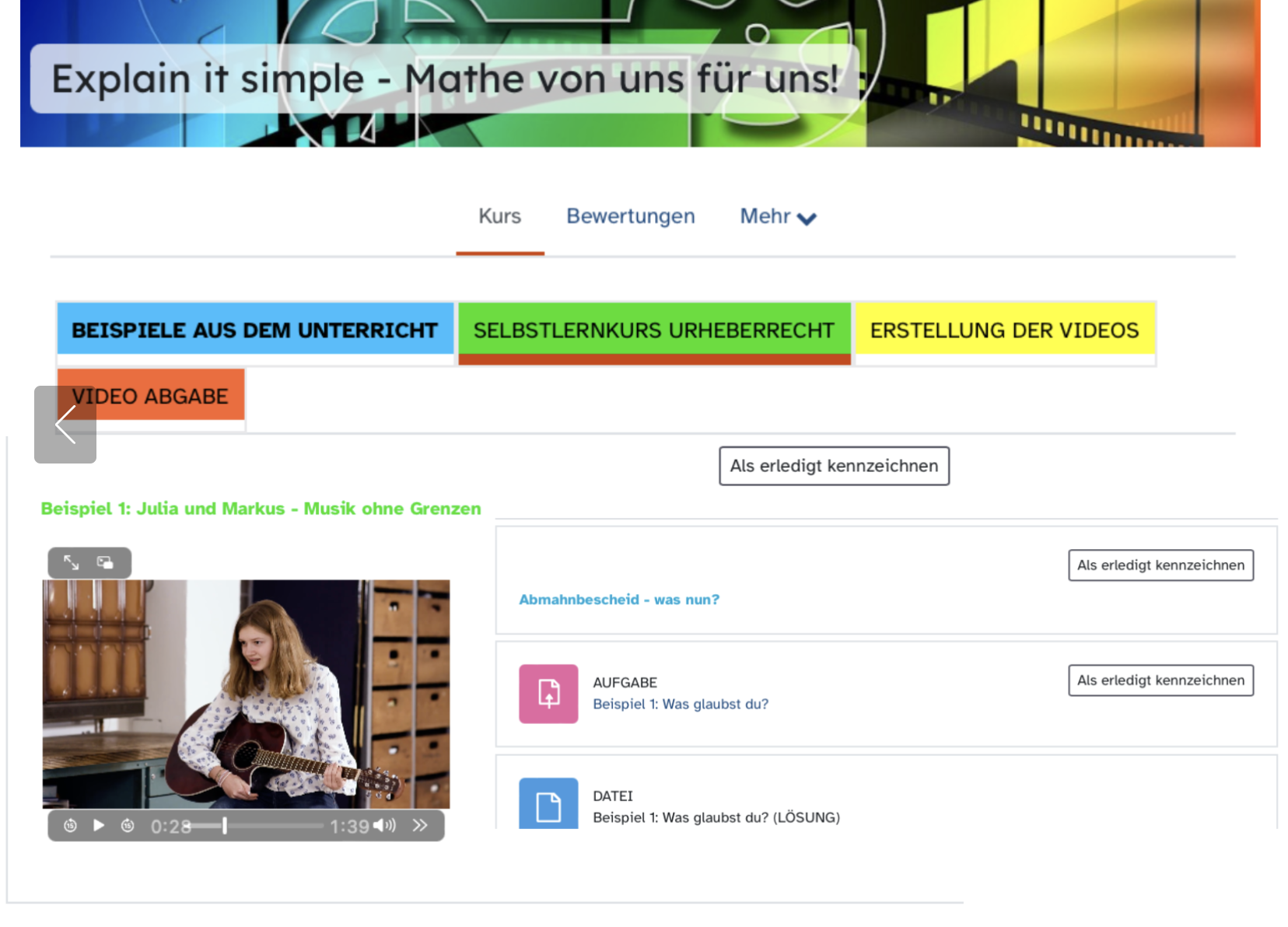
Task: Play the Julia und Markus video
Action: click(x=99, y=826)
